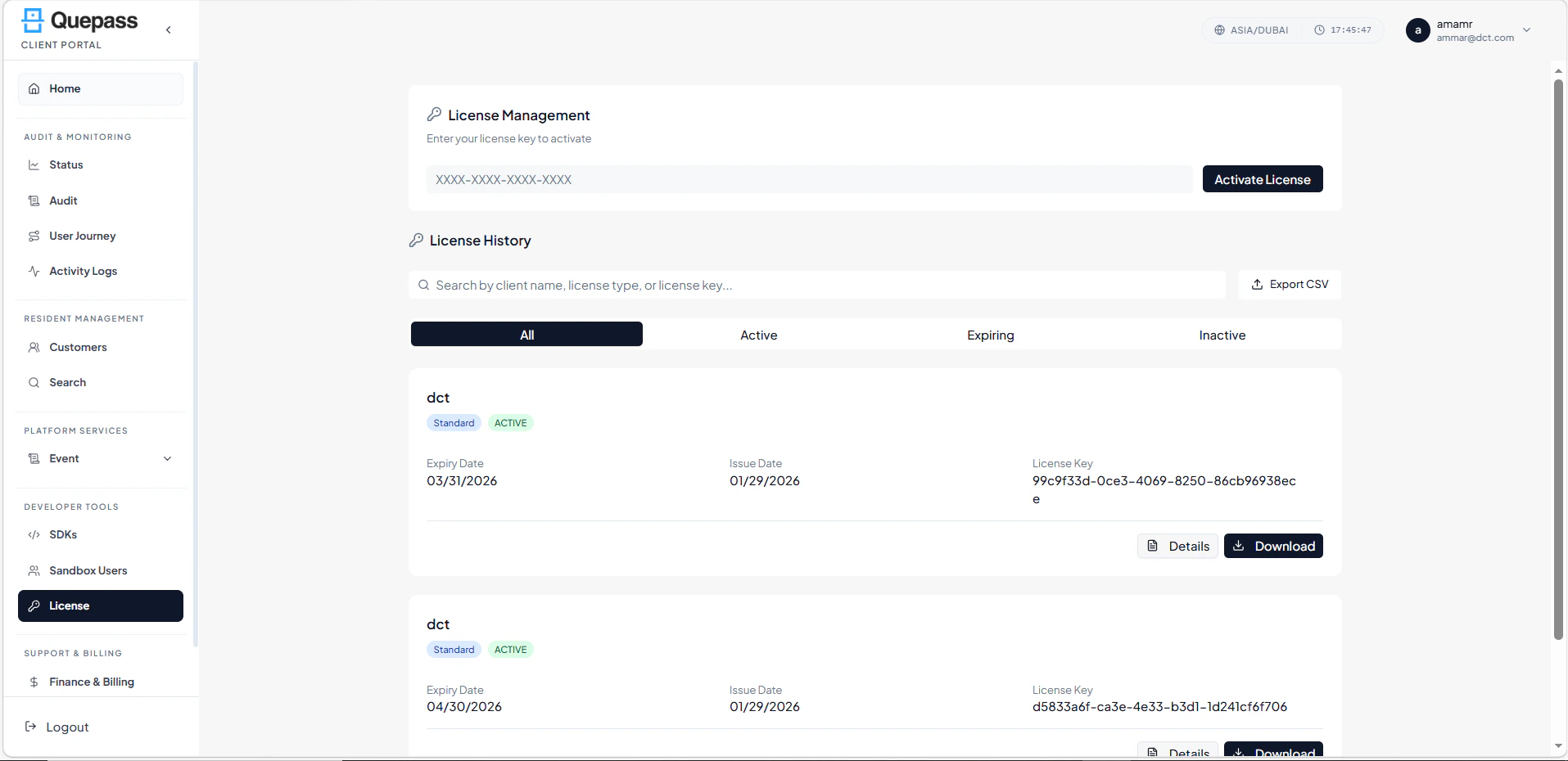Viewport: 1568px width, 761px height.
Task: Open the account dropdown chevron
Action: tap(1526, 30)
